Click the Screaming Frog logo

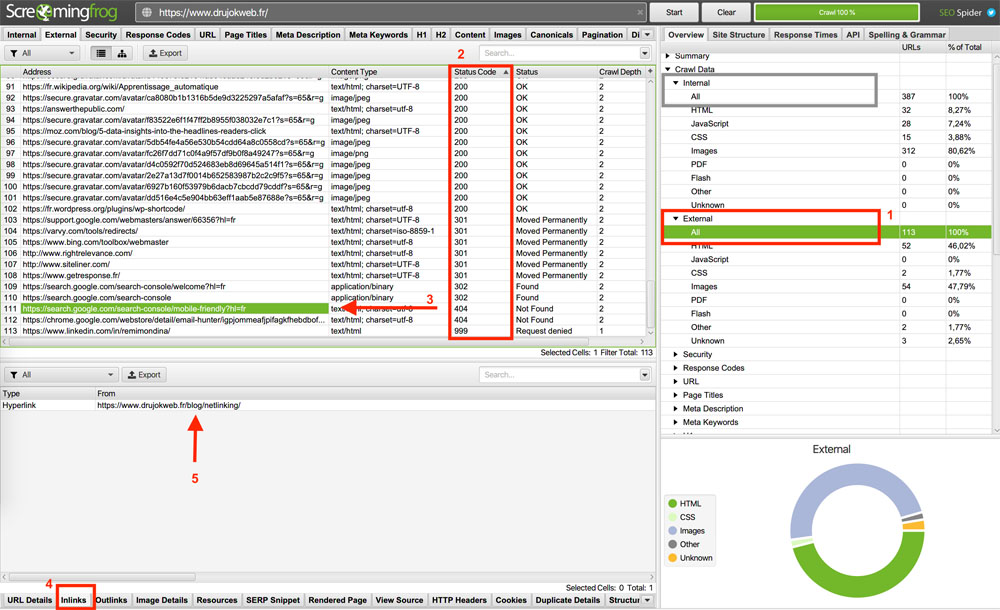[x=61, y=12]
